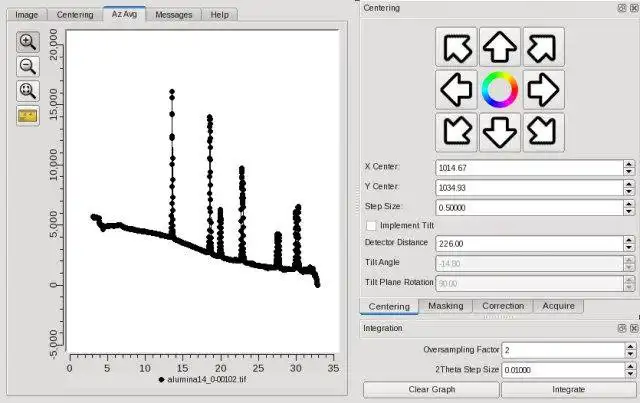Image resolution: width=640 pixels, height=403 pixels.
Task: Decrease the Detector Distance with its stepper
Action: pos(629,248)
